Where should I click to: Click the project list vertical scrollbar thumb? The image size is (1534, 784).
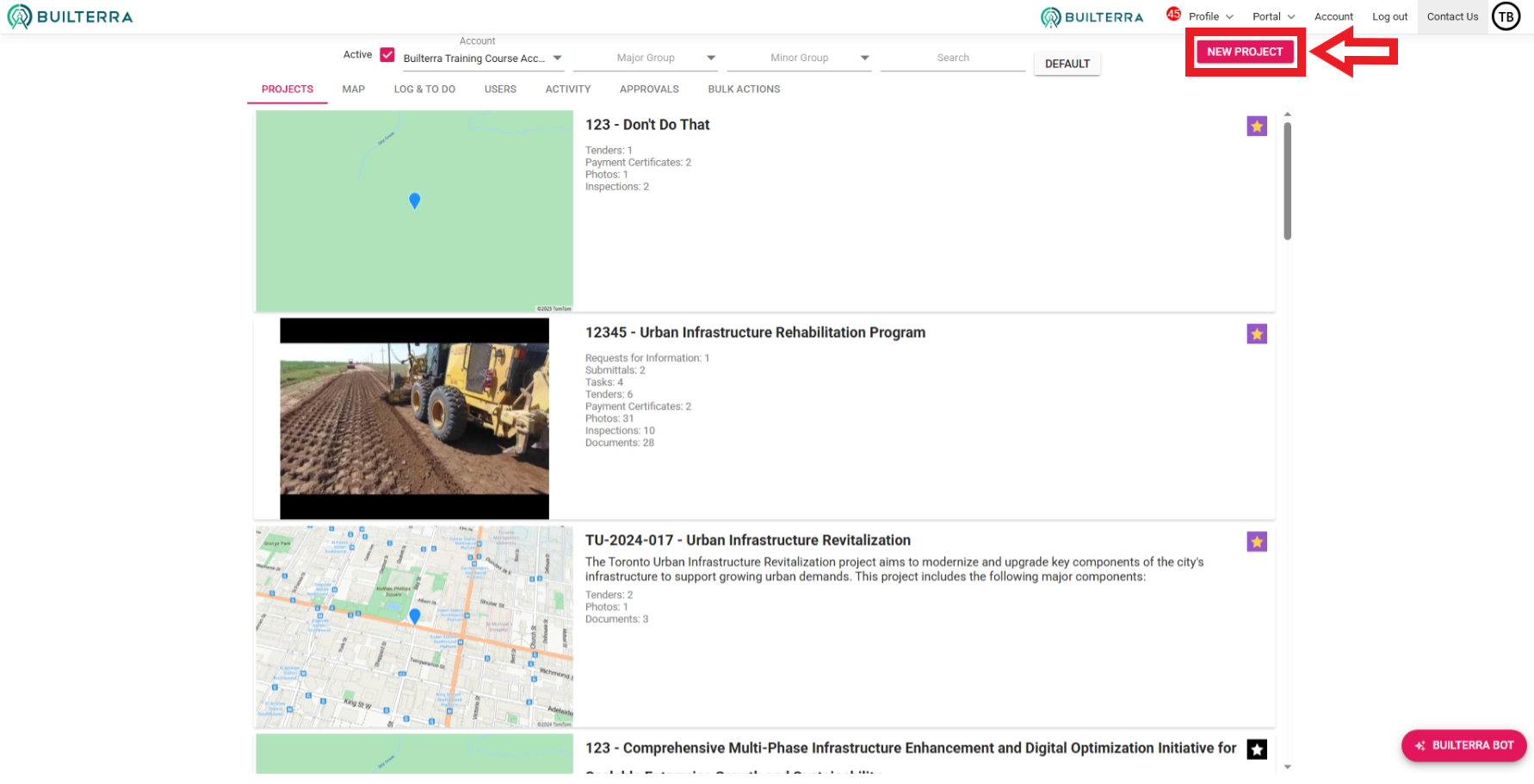click(x=1288, y=181)
